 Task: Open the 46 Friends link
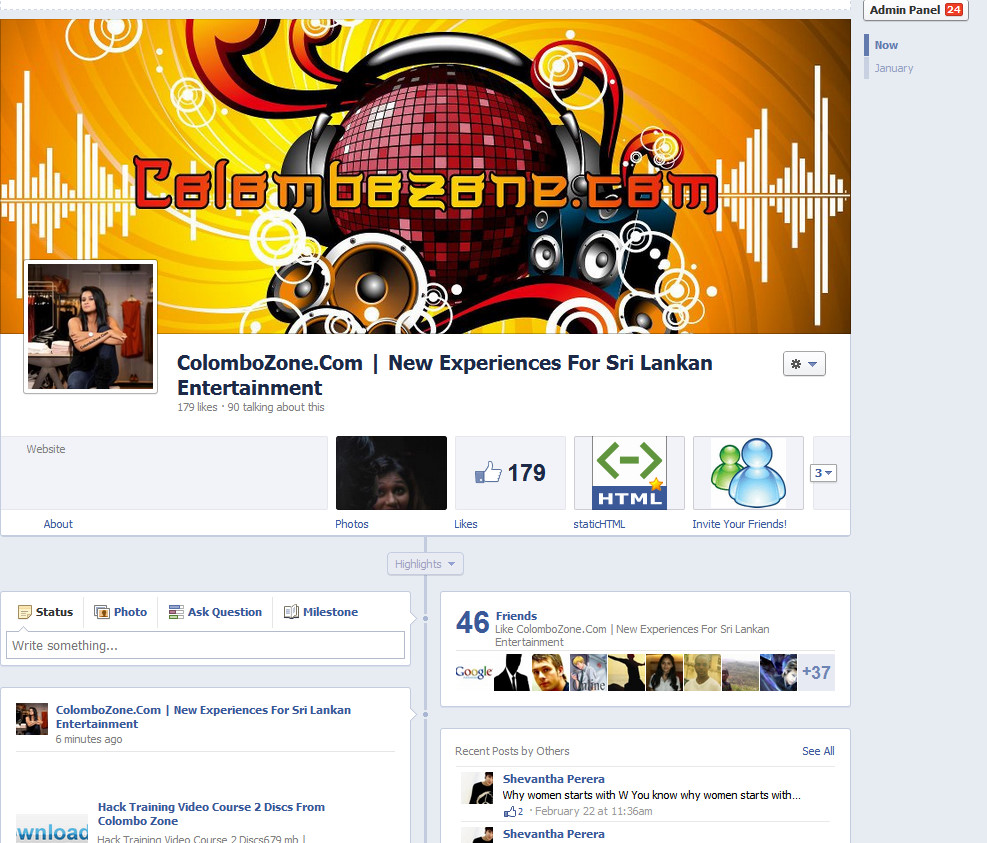click(x=516, y=616)
